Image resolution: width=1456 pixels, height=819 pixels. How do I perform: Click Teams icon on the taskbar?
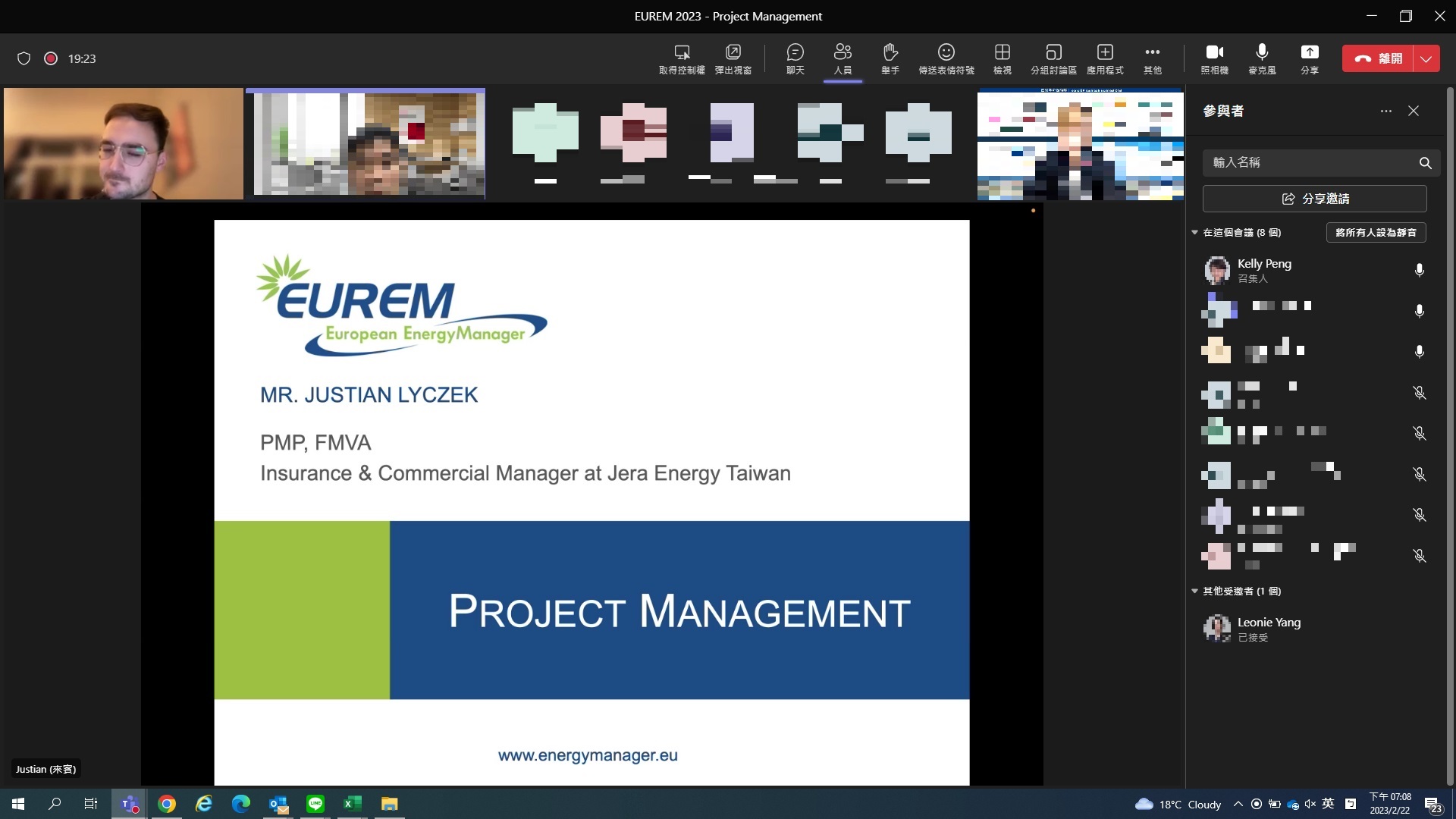[130, 804]
